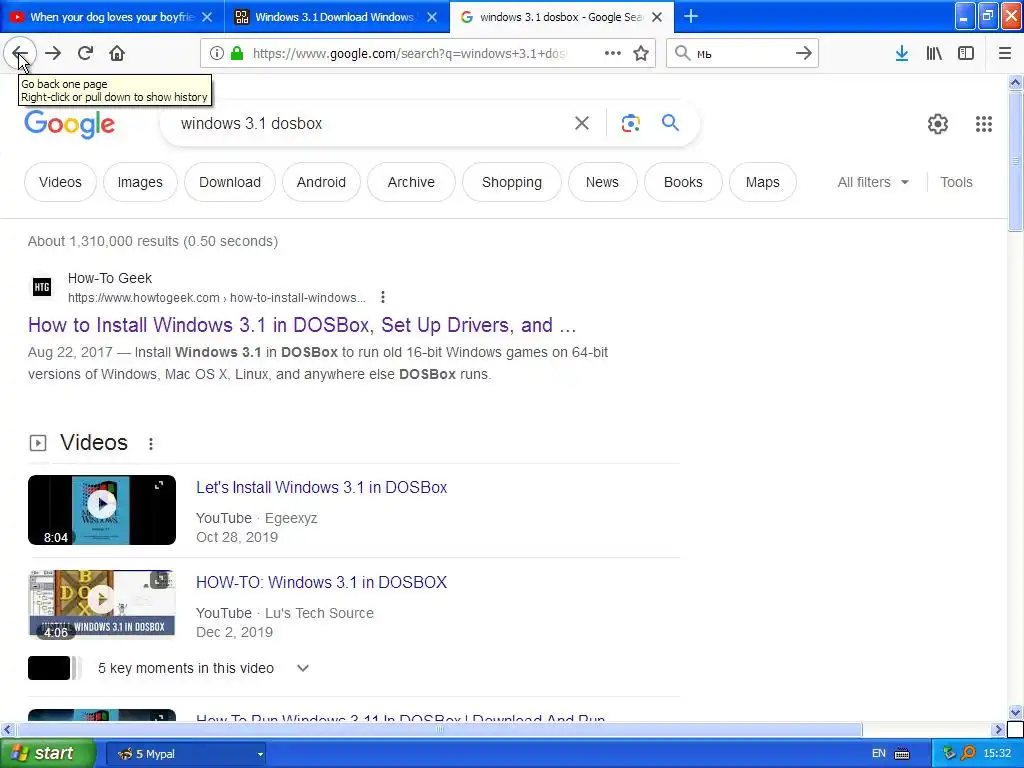Clear the Google search query
This screenshot has width=1024, height=768.
582,123
